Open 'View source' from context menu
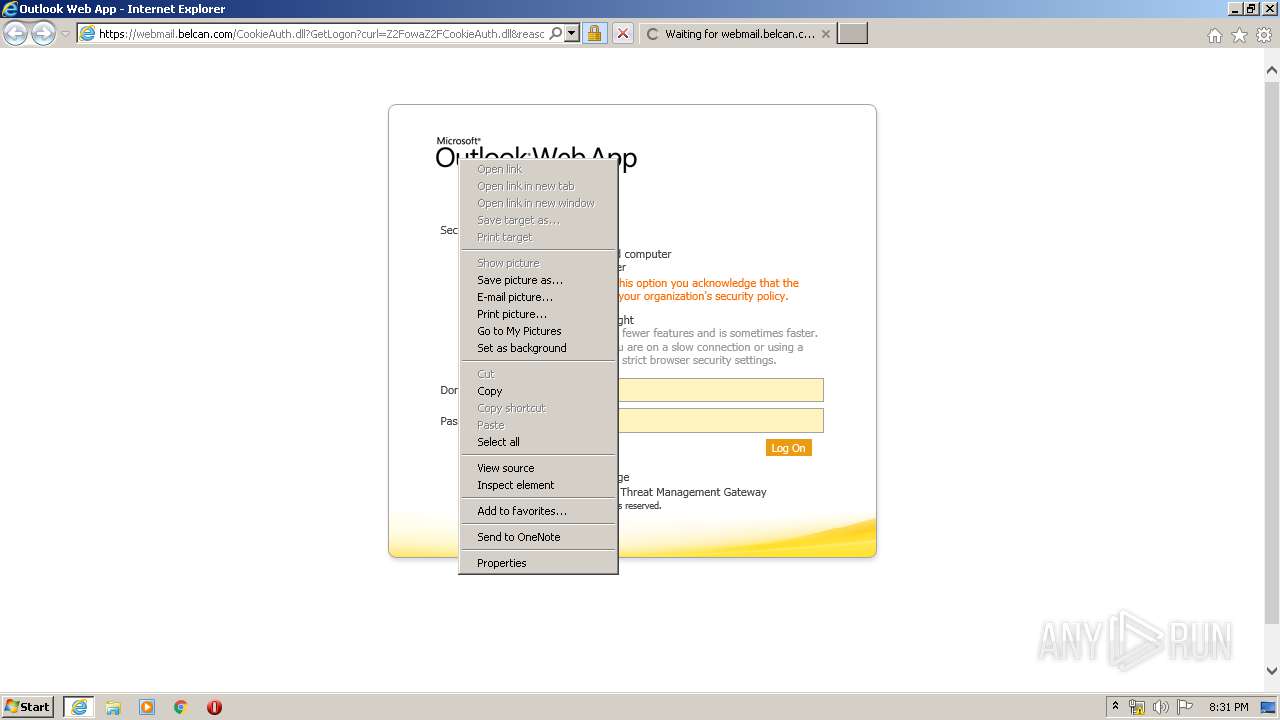The width and height of the screenshot is (1280, 720). (538, 468)
